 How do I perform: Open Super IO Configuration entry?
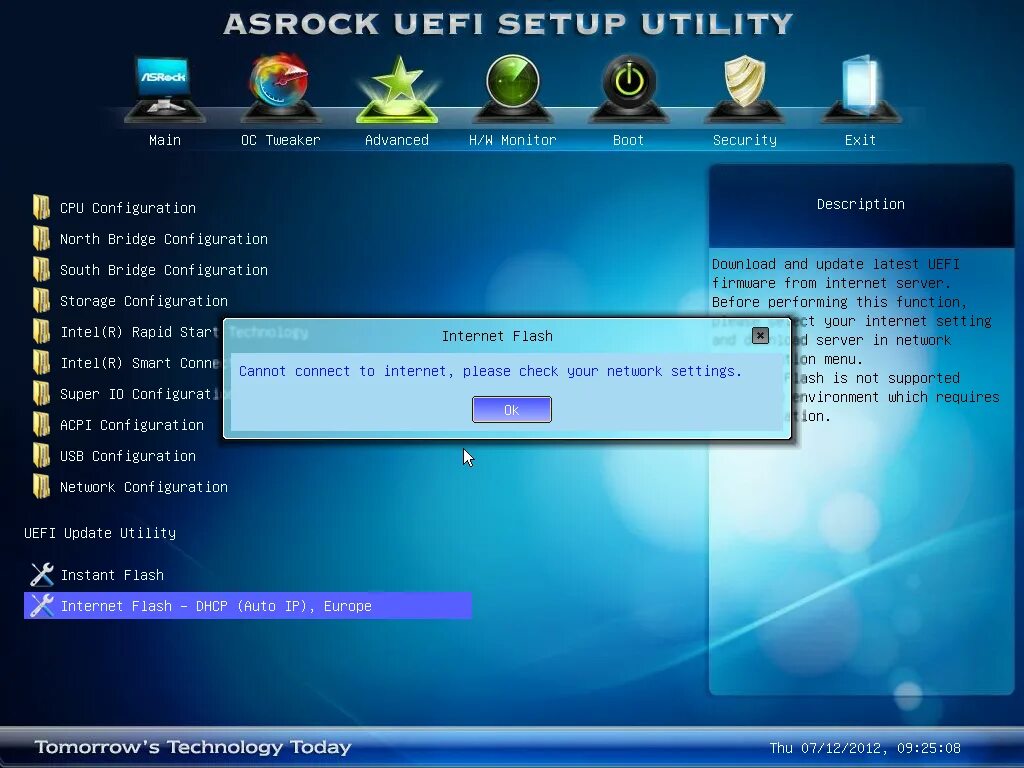[141, 394]
